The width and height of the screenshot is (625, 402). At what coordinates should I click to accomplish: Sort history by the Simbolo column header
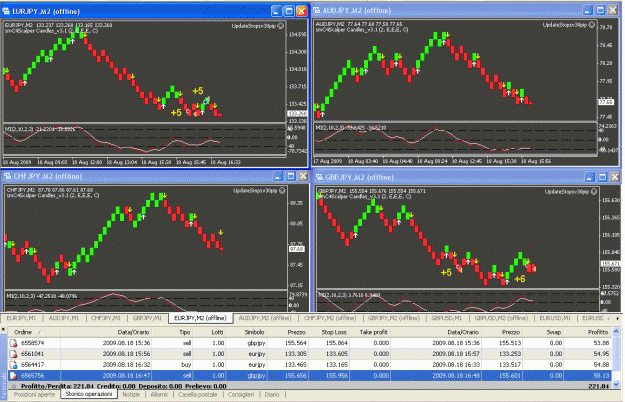click(247, 332)
